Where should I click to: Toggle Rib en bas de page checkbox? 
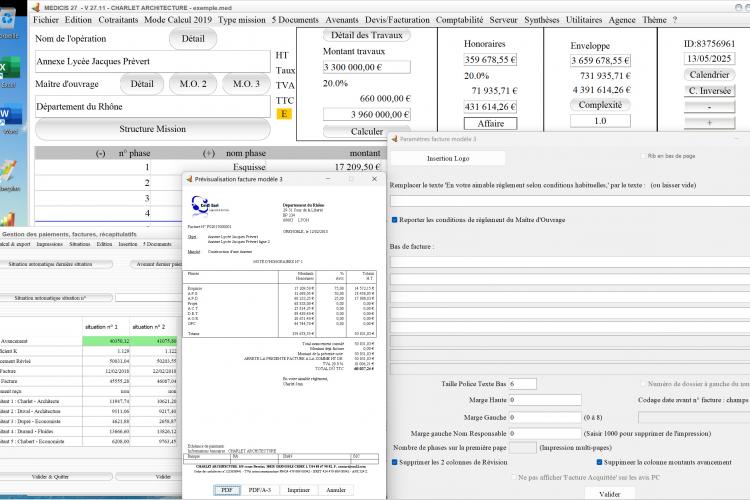pyautogui.click(x=643, y=156)
